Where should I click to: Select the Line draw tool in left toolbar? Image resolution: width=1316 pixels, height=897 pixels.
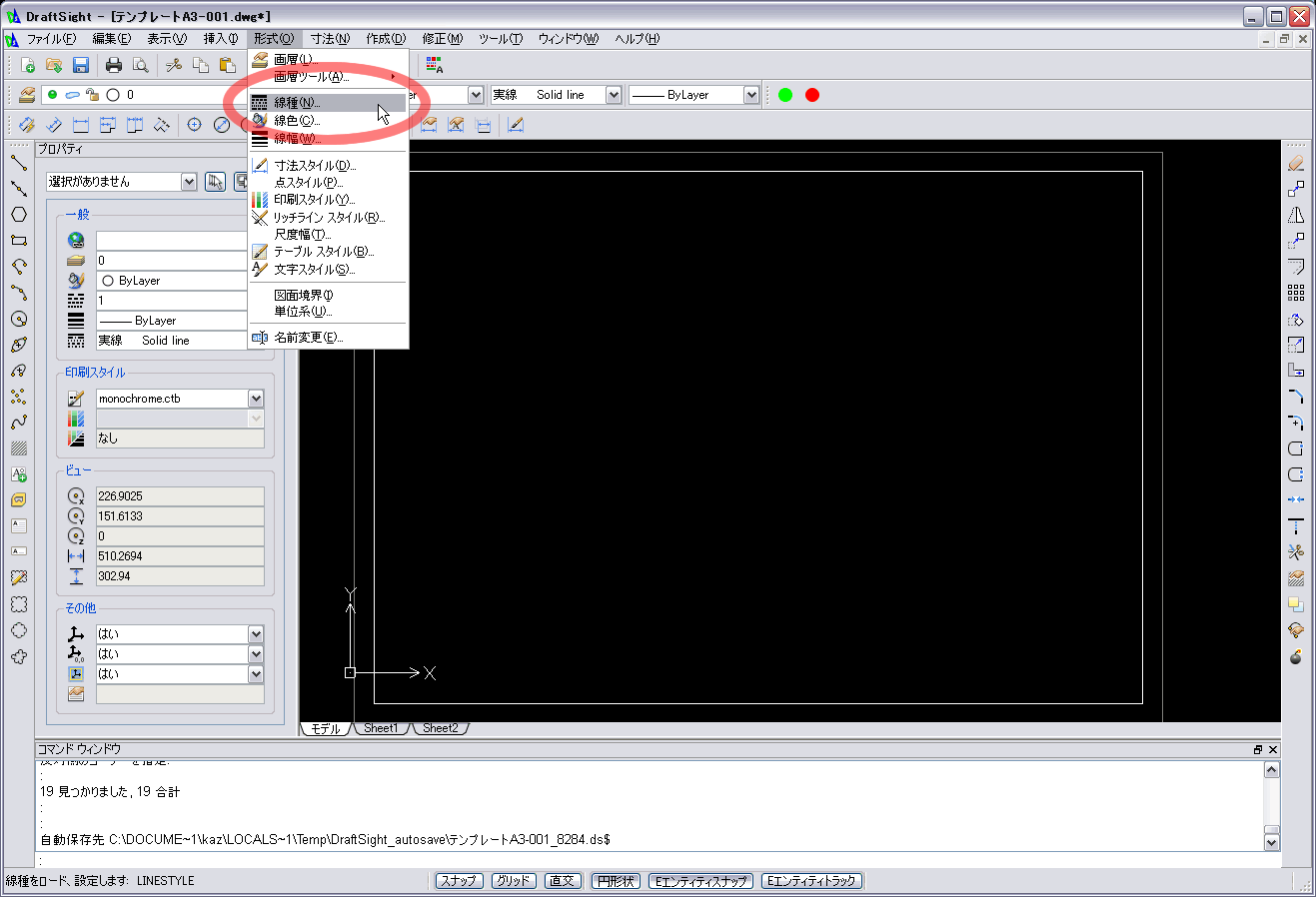pyautogui.click(x=18, y=163)
